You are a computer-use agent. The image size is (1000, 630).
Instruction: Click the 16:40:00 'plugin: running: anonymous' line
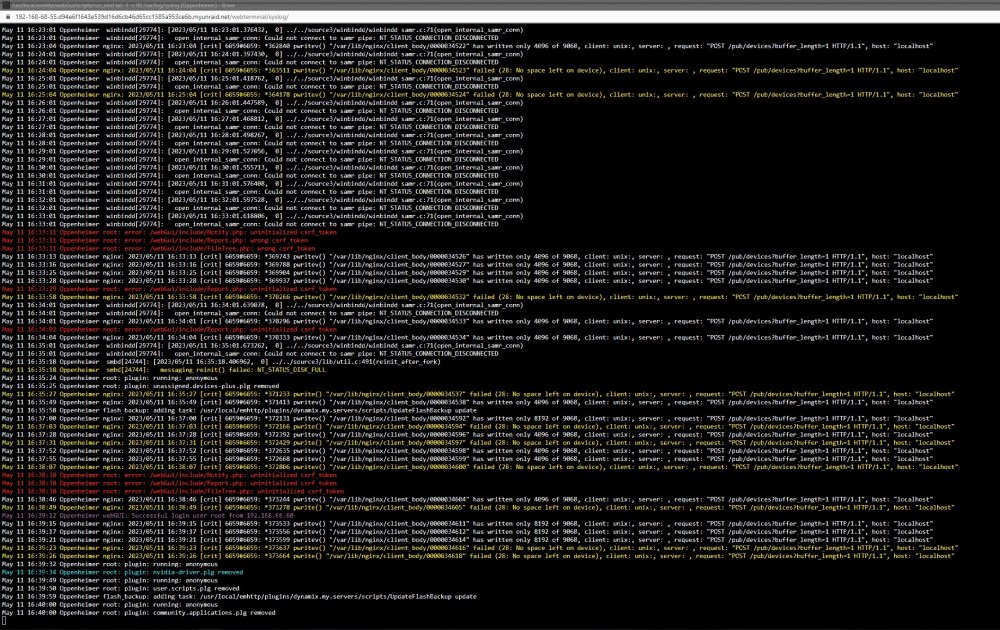[110, 604]
